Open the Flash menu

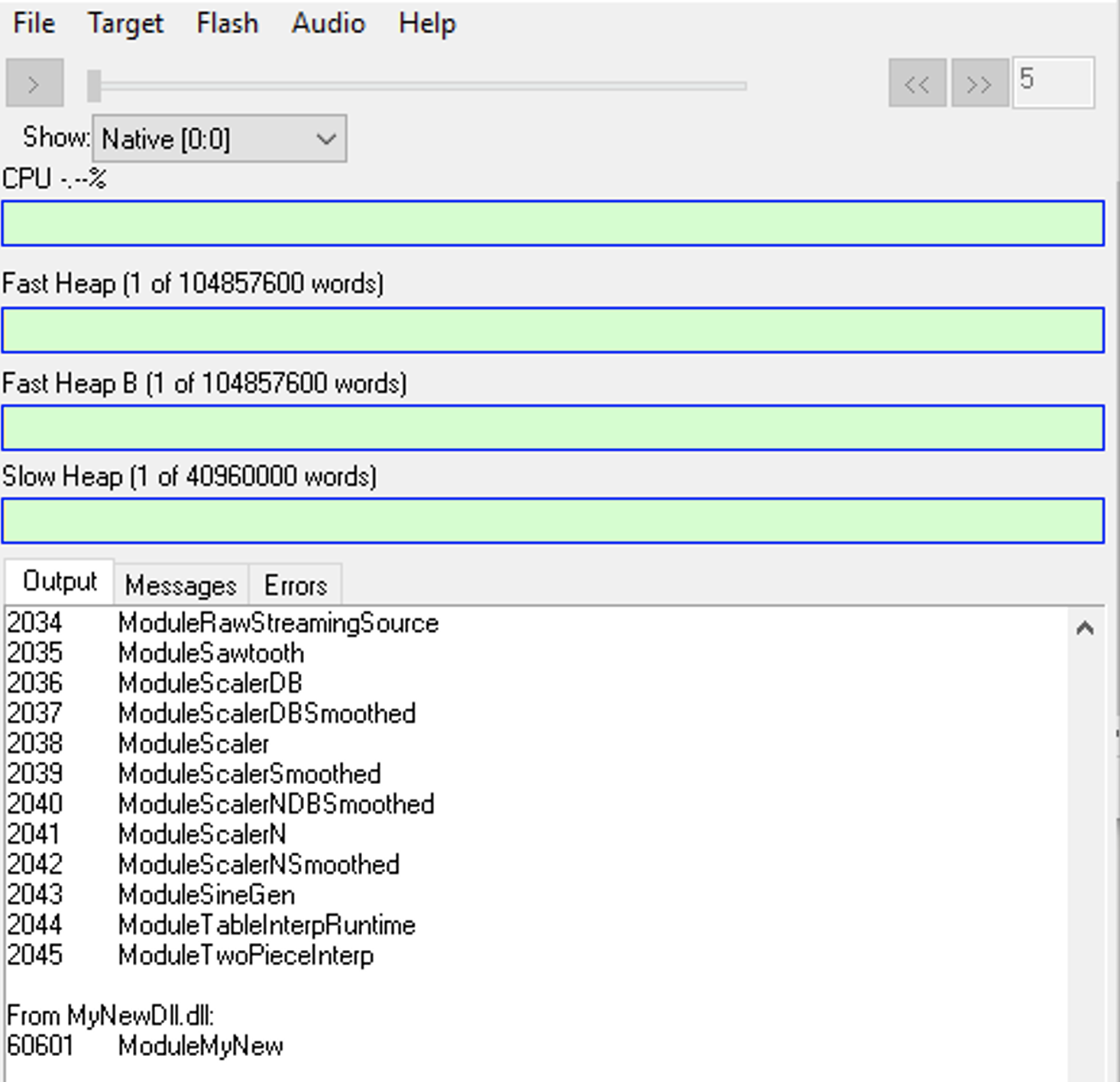click(x=227, y=24)
